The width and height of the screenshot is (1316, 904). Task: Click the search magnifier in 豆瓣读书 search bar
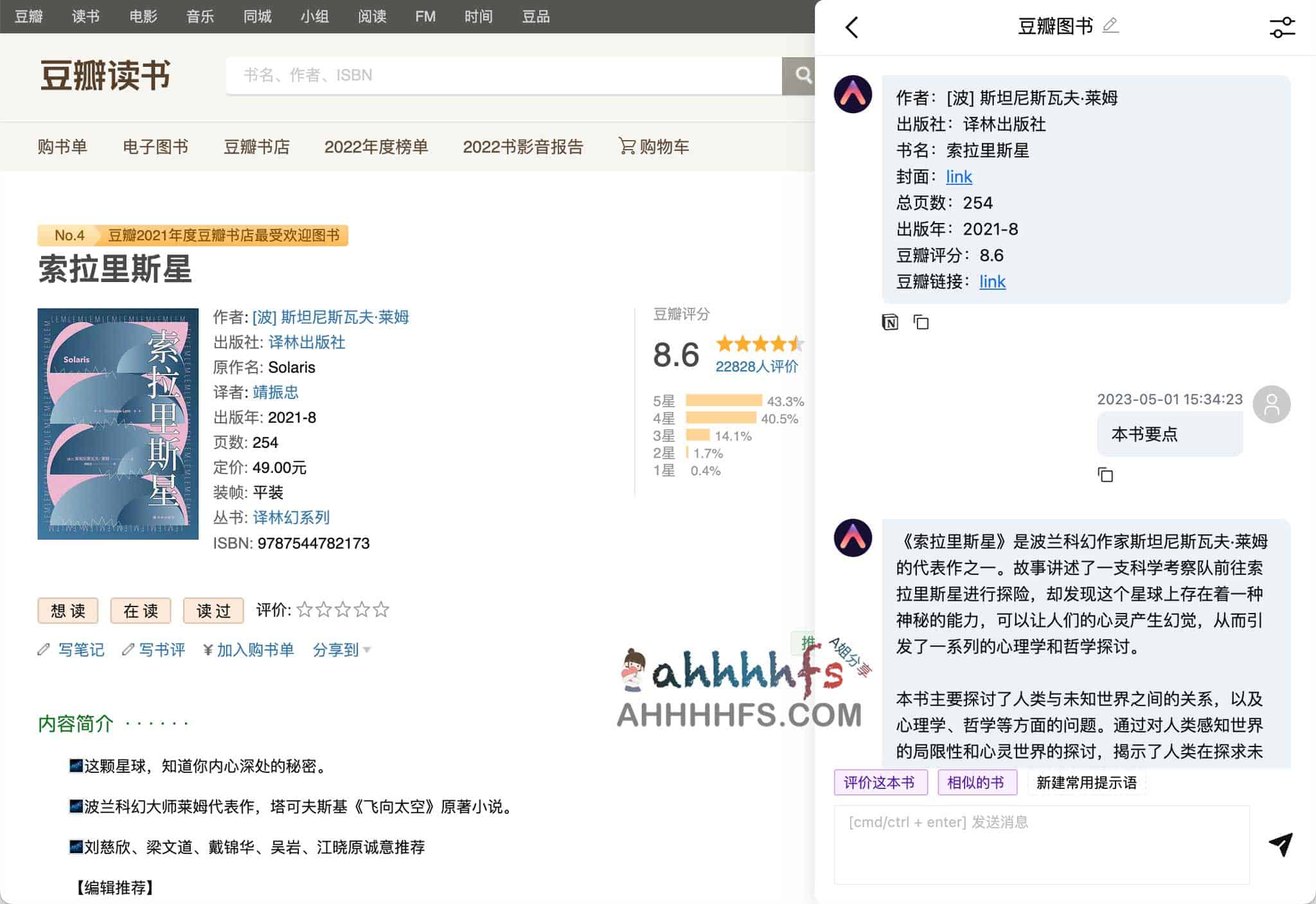(x=802, y=75)
